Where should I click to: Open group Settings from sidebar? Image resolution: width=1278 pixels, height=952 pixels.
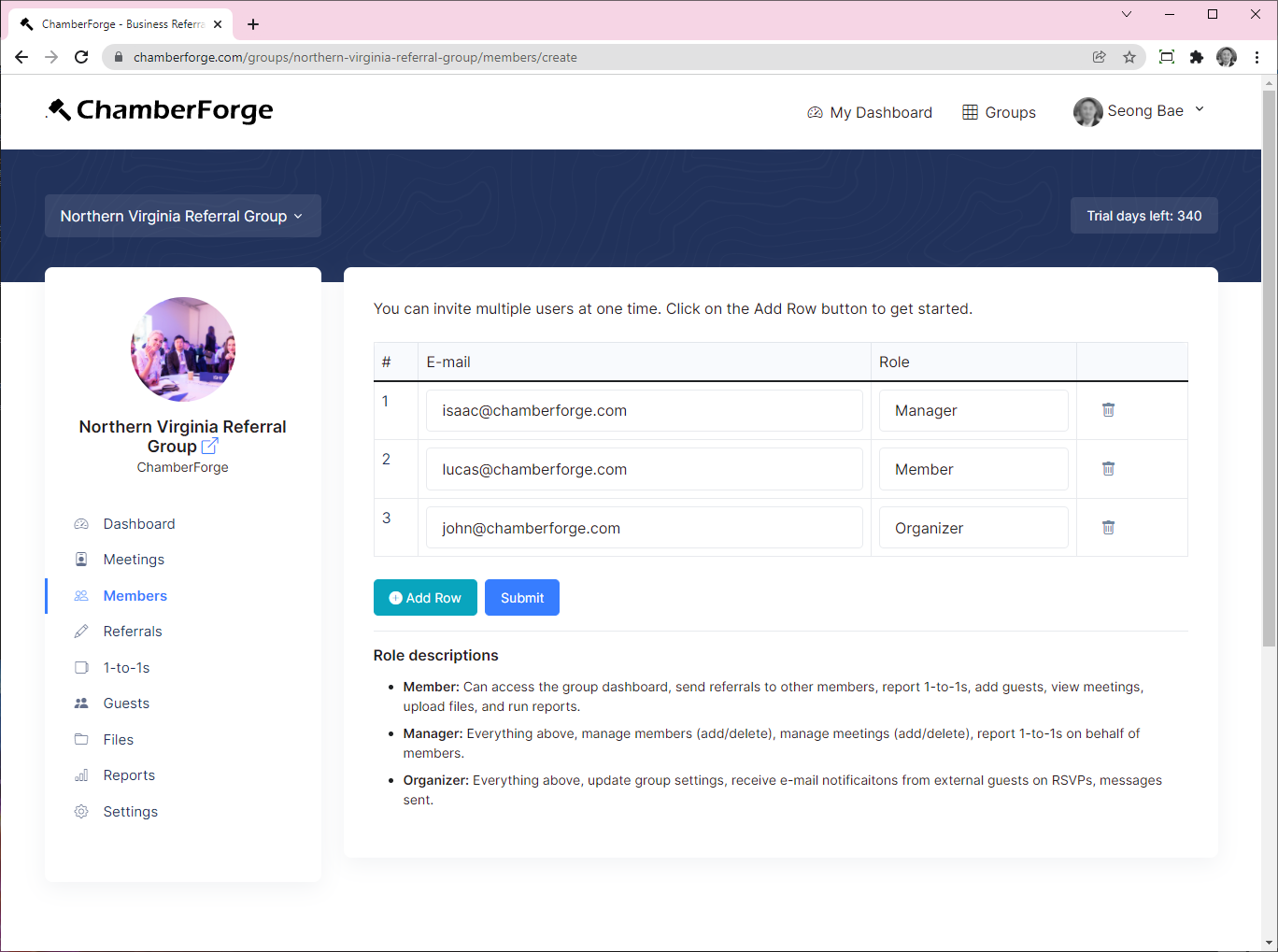[x=130, y=812]
